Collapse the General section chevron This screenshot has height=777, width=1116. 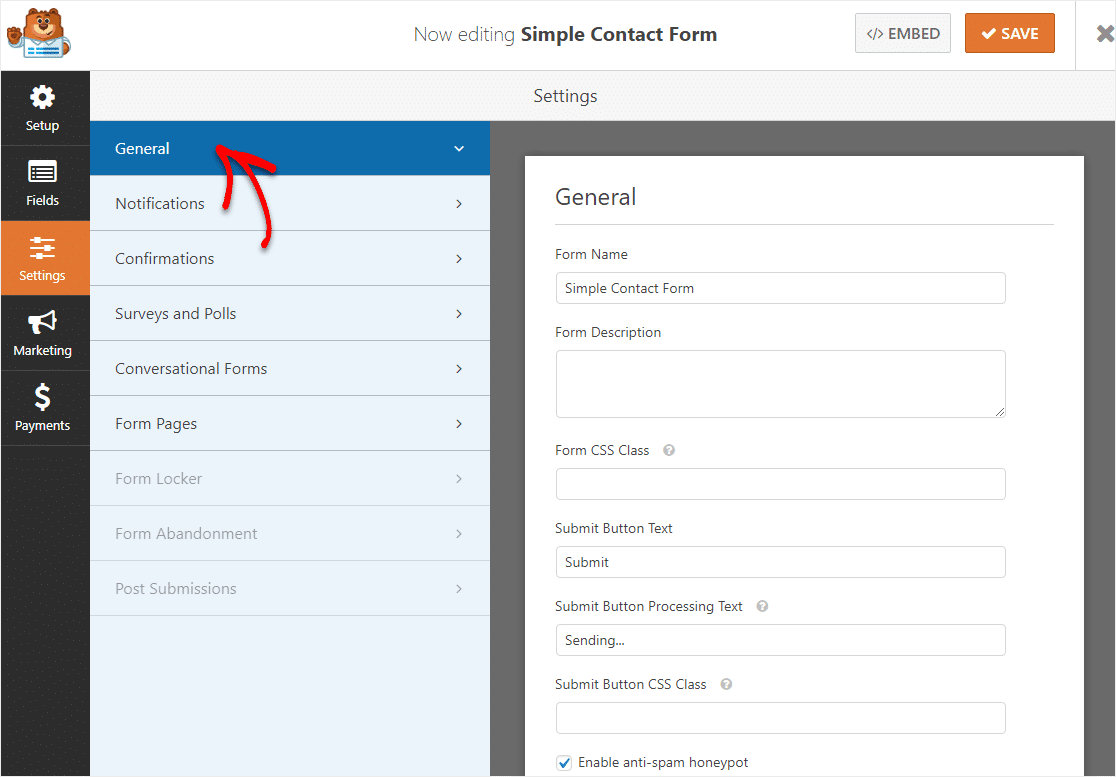click(459, 149)
